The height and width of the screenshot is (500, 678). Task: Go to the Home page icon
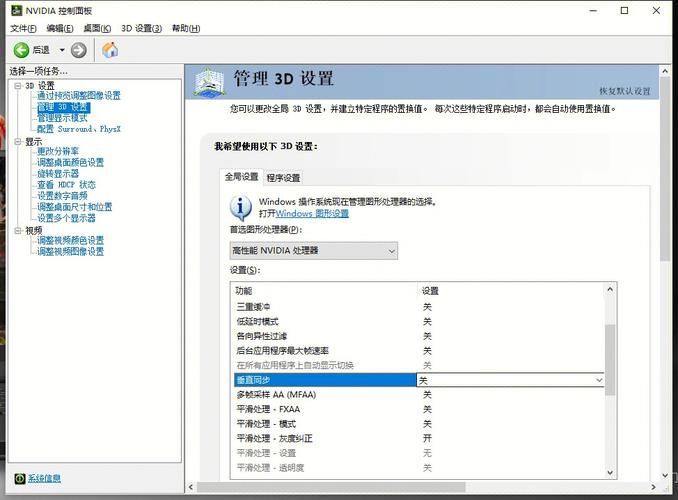click(x=110, y=50)
